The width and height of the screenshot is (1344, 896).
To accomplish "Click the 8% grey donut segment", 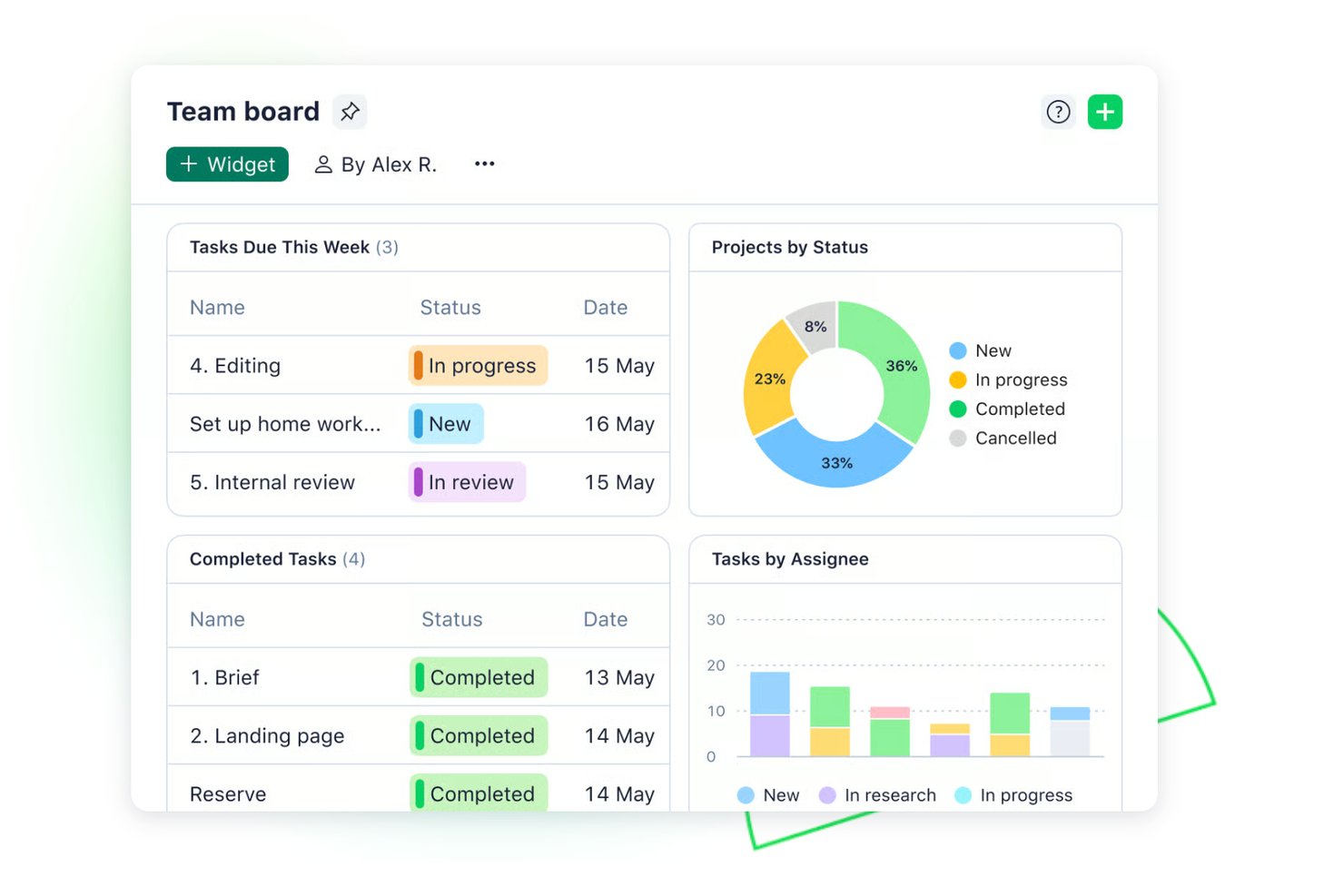I will [815, 327].
